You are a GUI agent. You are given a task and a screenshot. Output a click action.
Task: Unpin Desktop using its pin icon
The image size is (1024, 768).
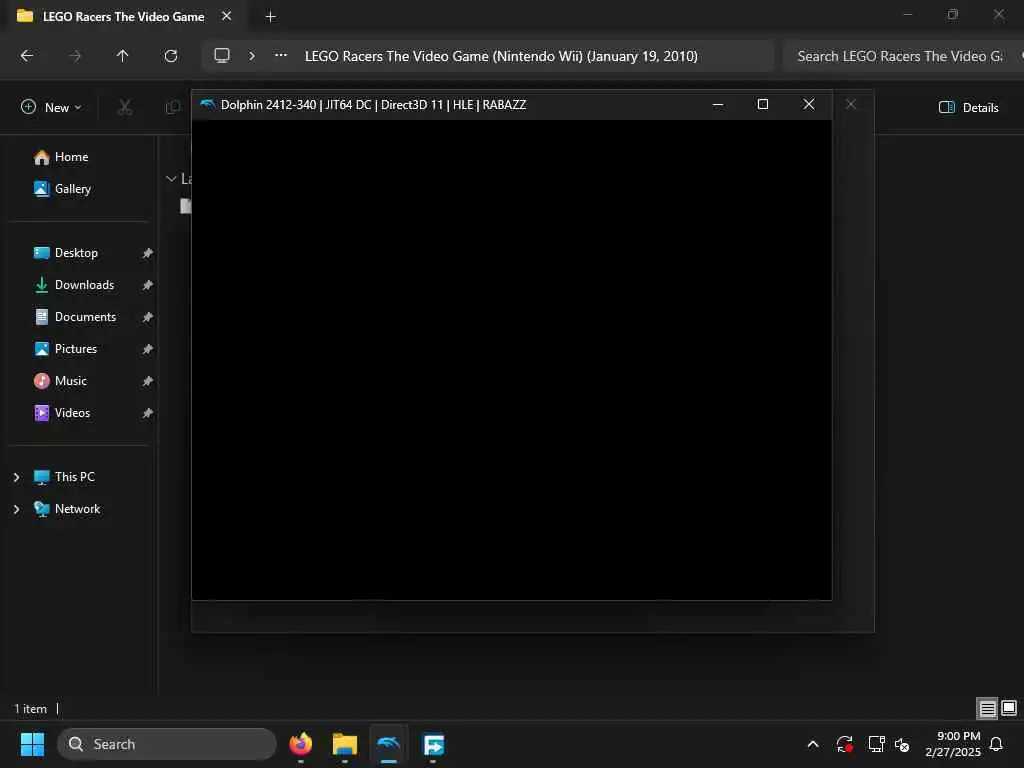click(x=148, y=253)
